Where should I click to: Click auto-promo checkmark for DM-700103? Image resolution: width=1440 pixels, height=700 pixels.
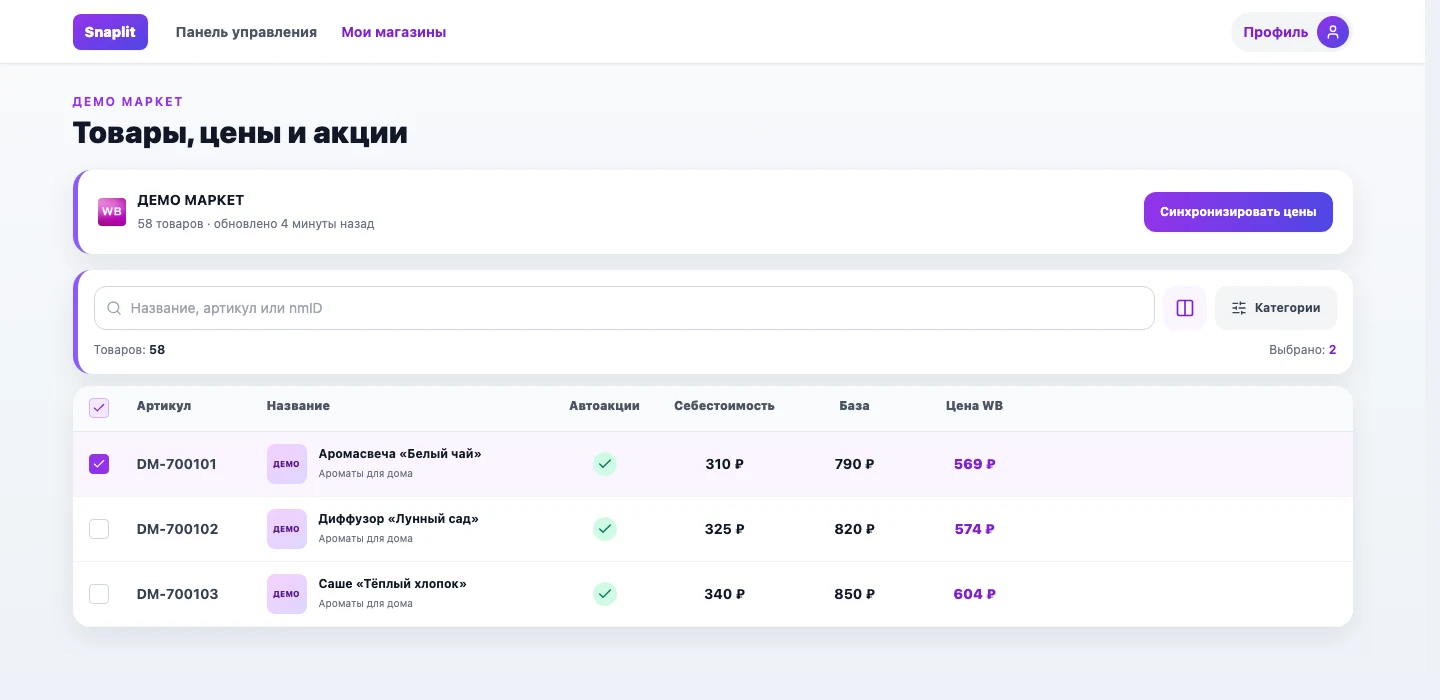point(604,594)
